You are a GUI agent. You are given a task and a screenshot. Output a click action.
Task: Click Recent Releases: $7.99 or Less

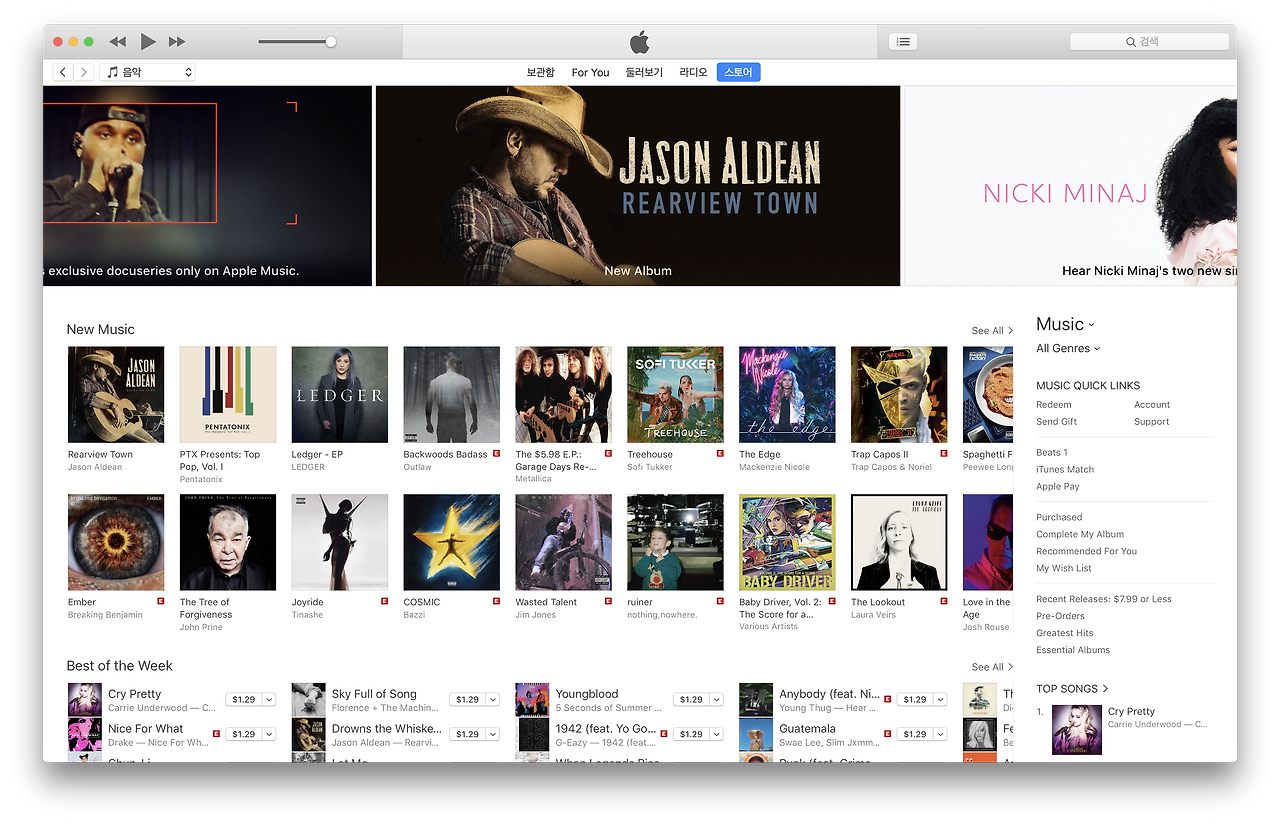[x=1104, y=600]
